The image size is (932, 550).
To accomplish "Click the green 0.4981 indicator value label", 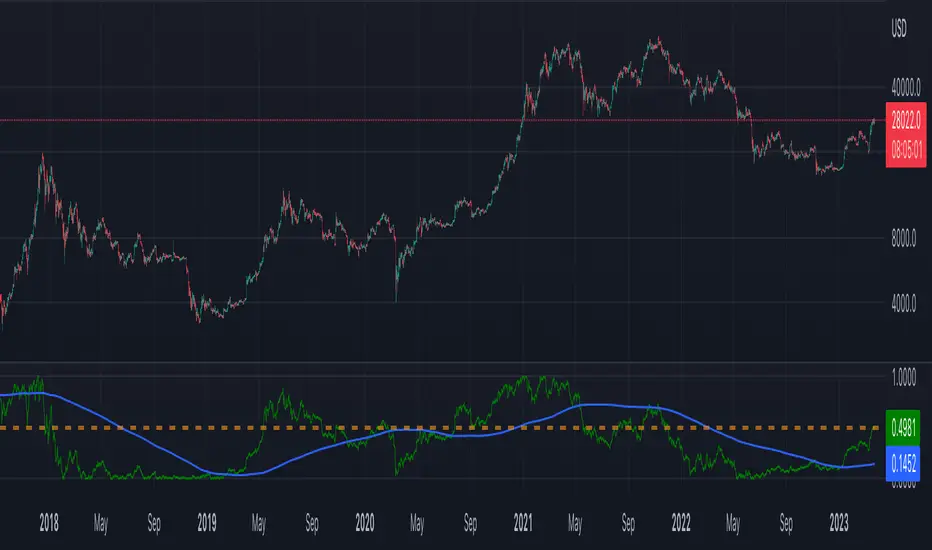I will (x=903, y=428).
